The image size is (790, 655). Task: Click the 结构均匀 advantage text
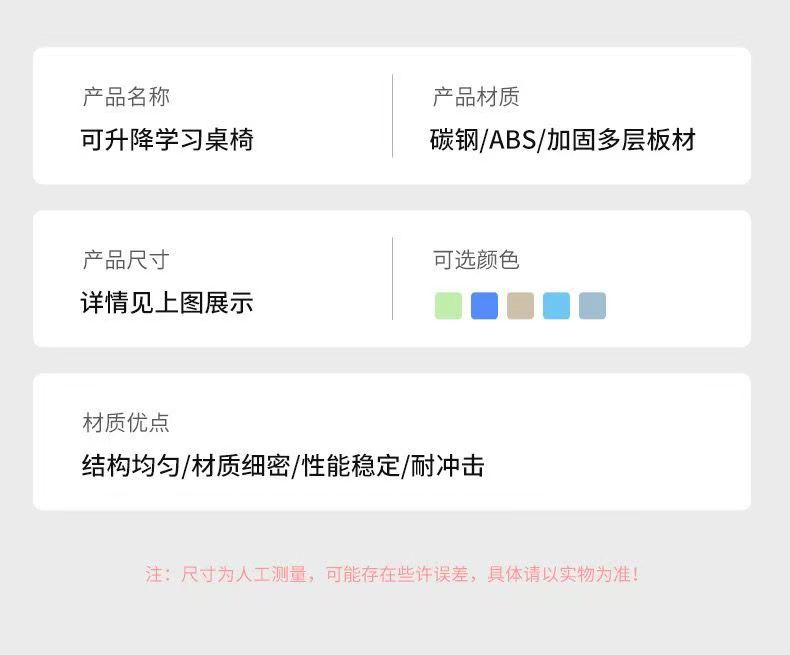pos(132,466)
